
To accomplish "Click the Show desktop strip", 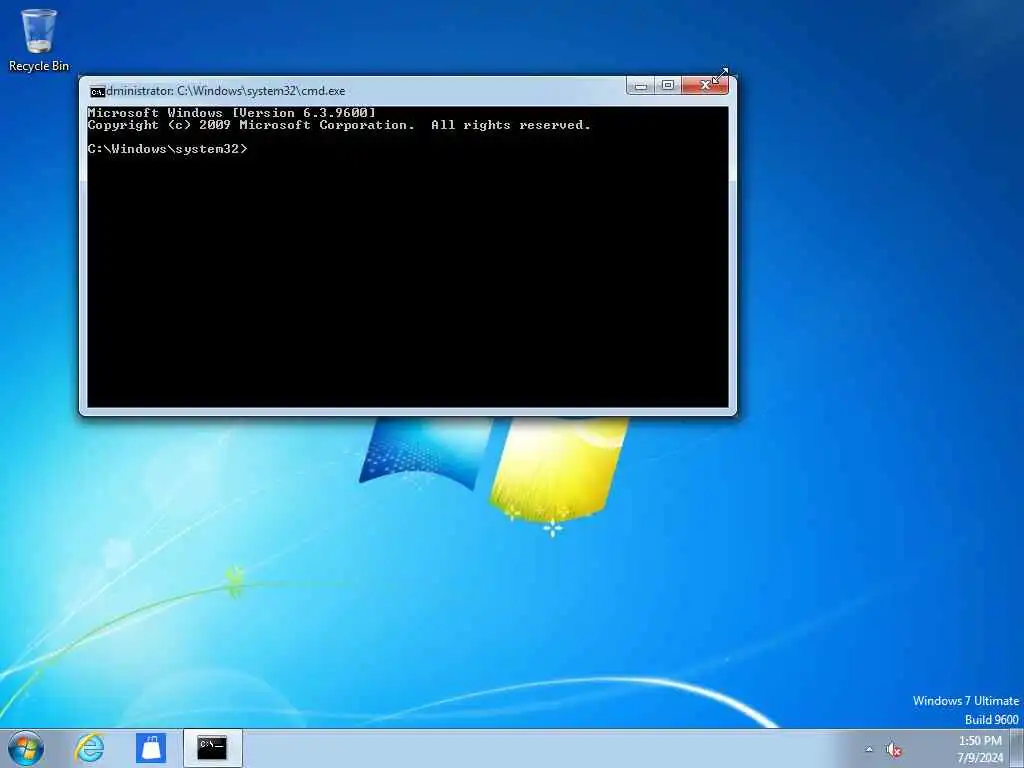I will point(1017,748).
